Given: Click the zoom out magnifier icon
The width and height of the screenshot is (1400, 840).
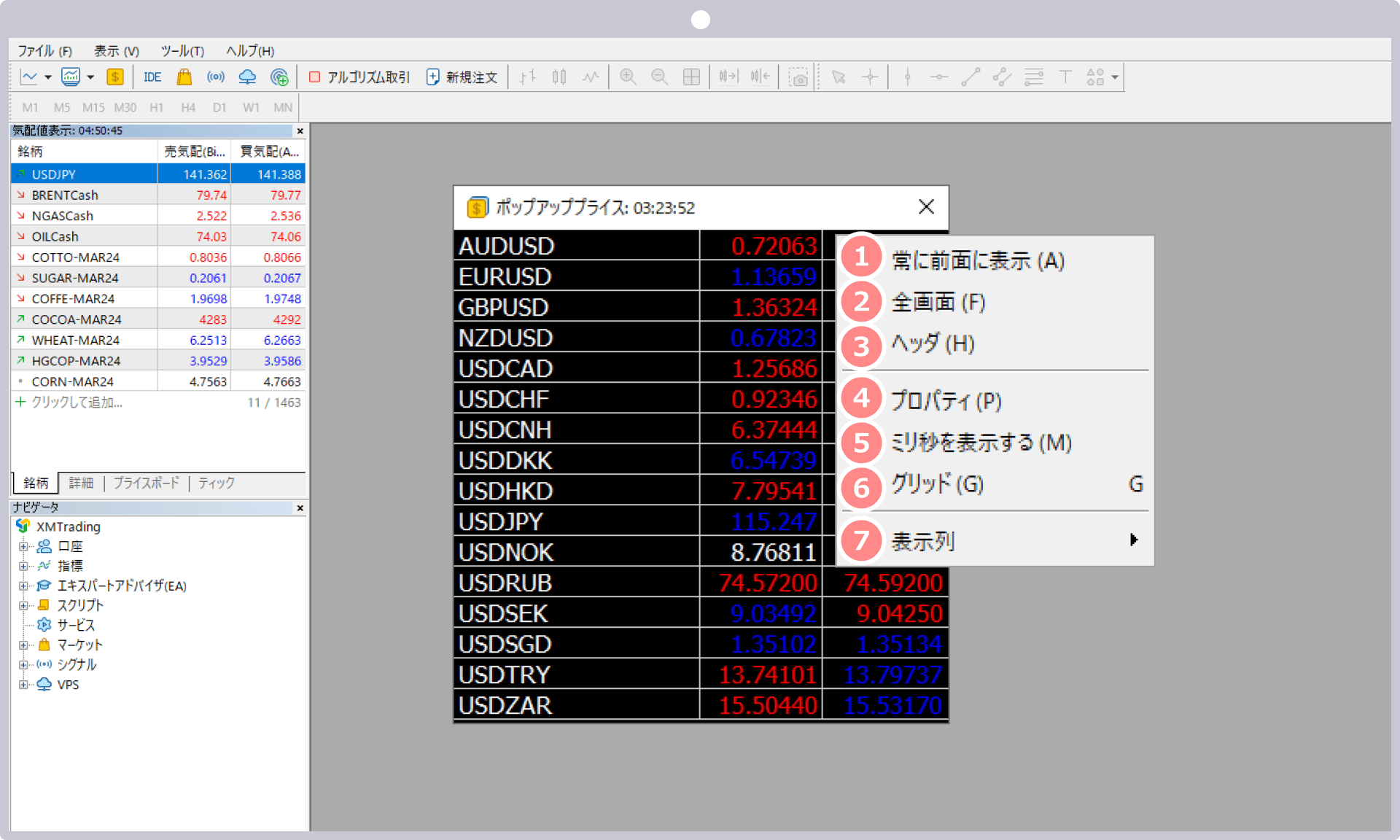Looking at the screenshot, I should point(659,77).
